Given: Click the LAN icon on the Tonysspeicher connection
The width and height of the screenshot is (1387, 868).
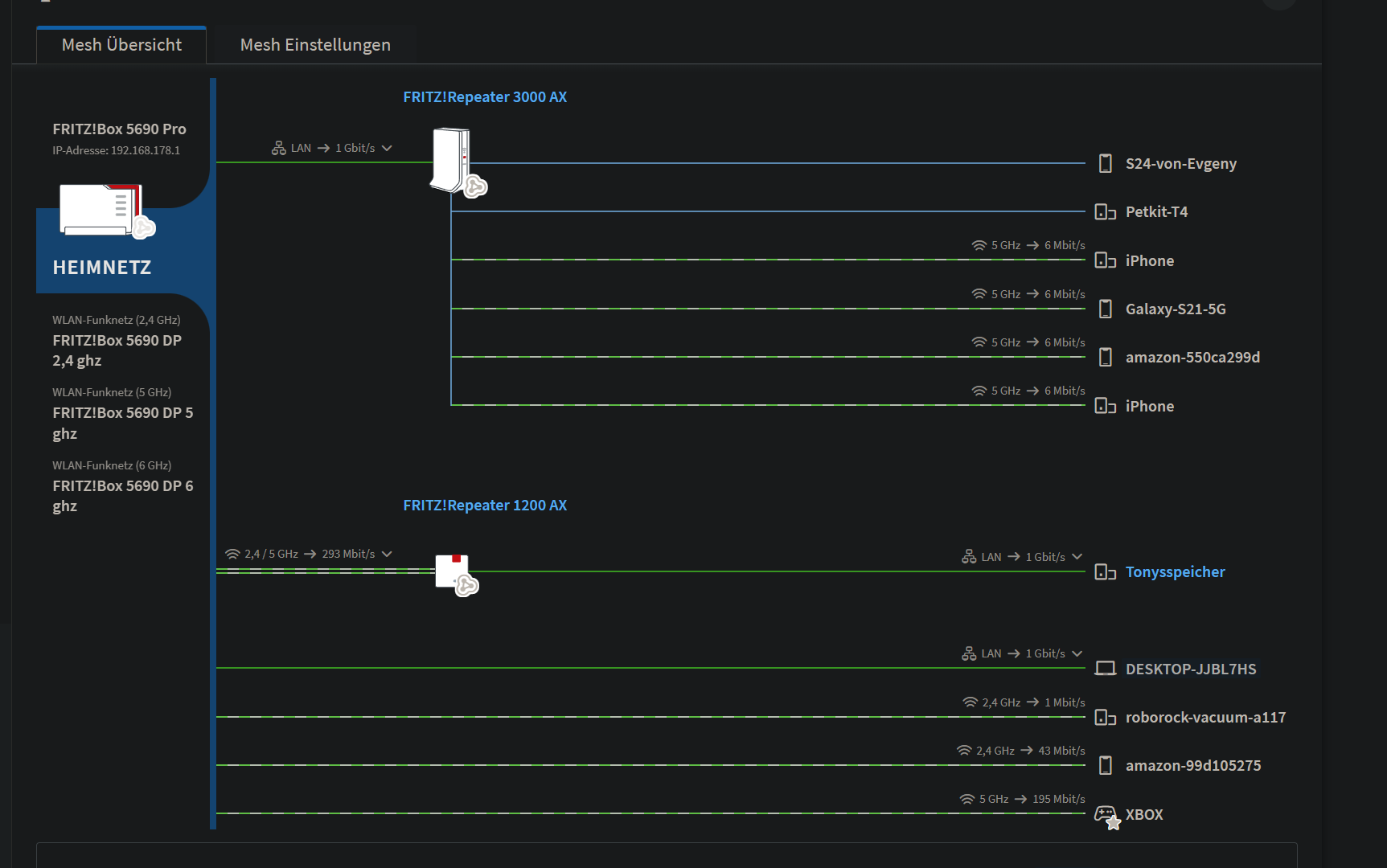Looking at the screenshot, I should [x=969, y=557].
